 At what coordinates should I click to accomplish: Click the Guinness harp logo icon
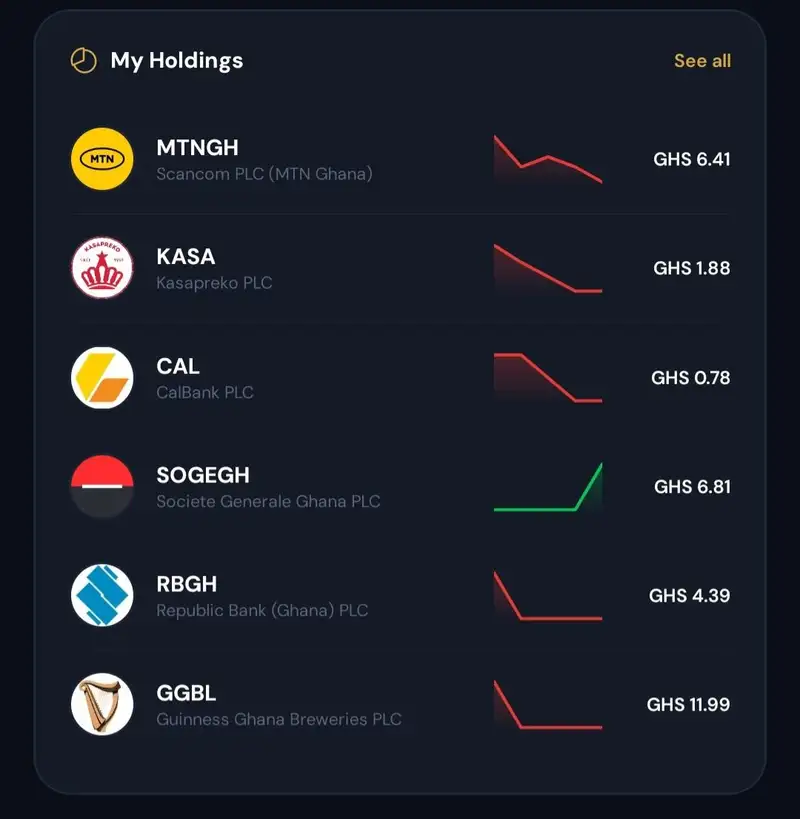pos(102,704)
